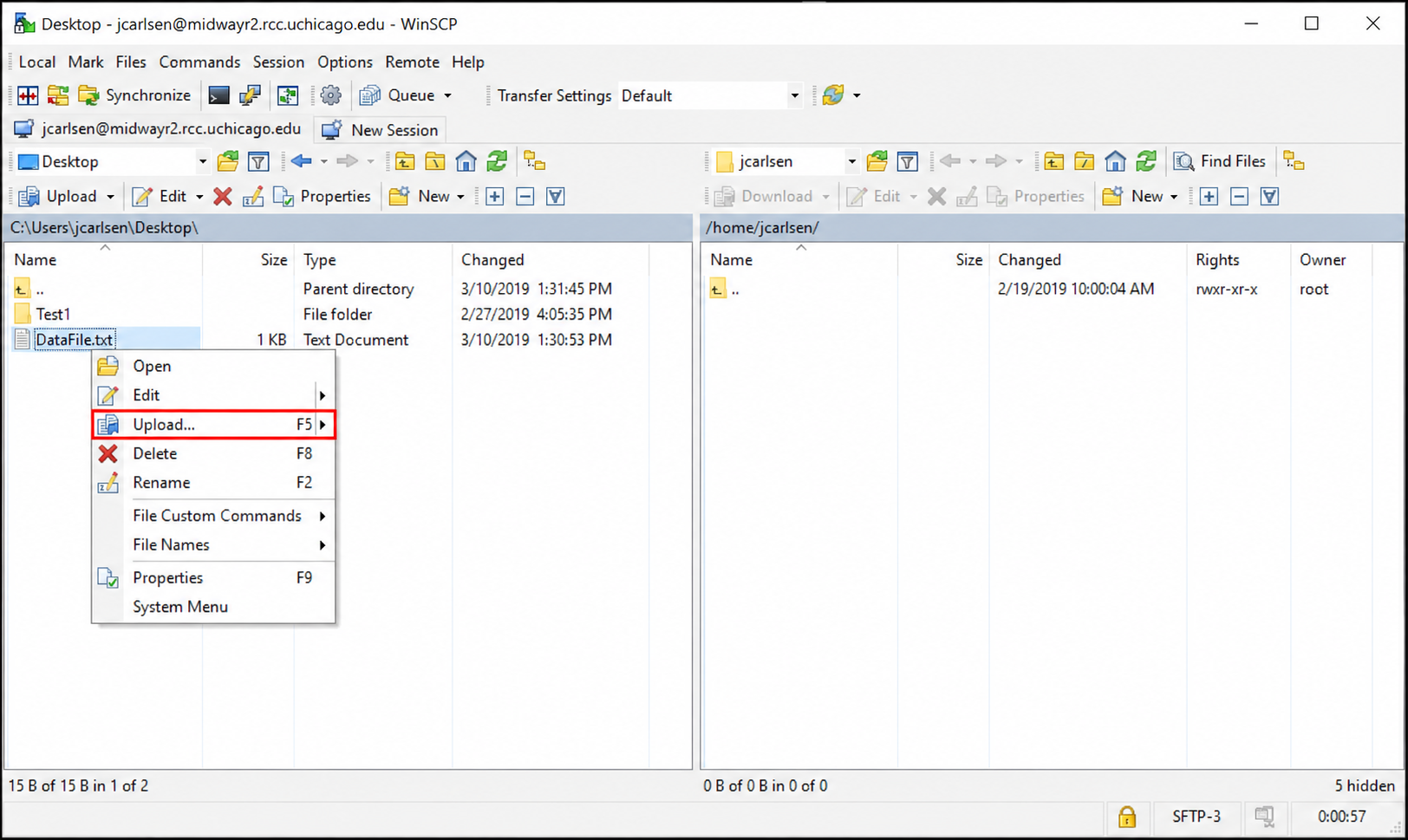Expand the Queue dropdown arrow
This screenshot has height=840, width=1408.
[448, 95]
